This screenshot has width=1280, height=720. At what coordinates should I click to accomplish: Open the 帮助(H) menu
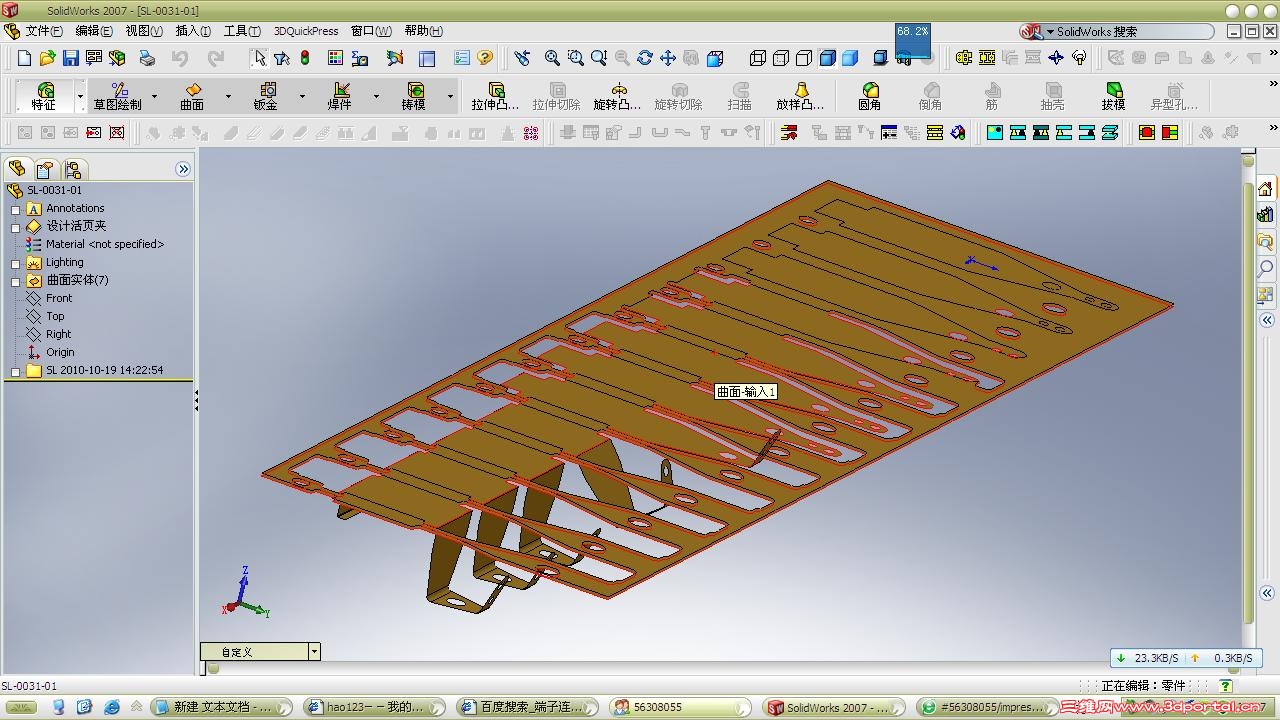click(x=424, y=31)
